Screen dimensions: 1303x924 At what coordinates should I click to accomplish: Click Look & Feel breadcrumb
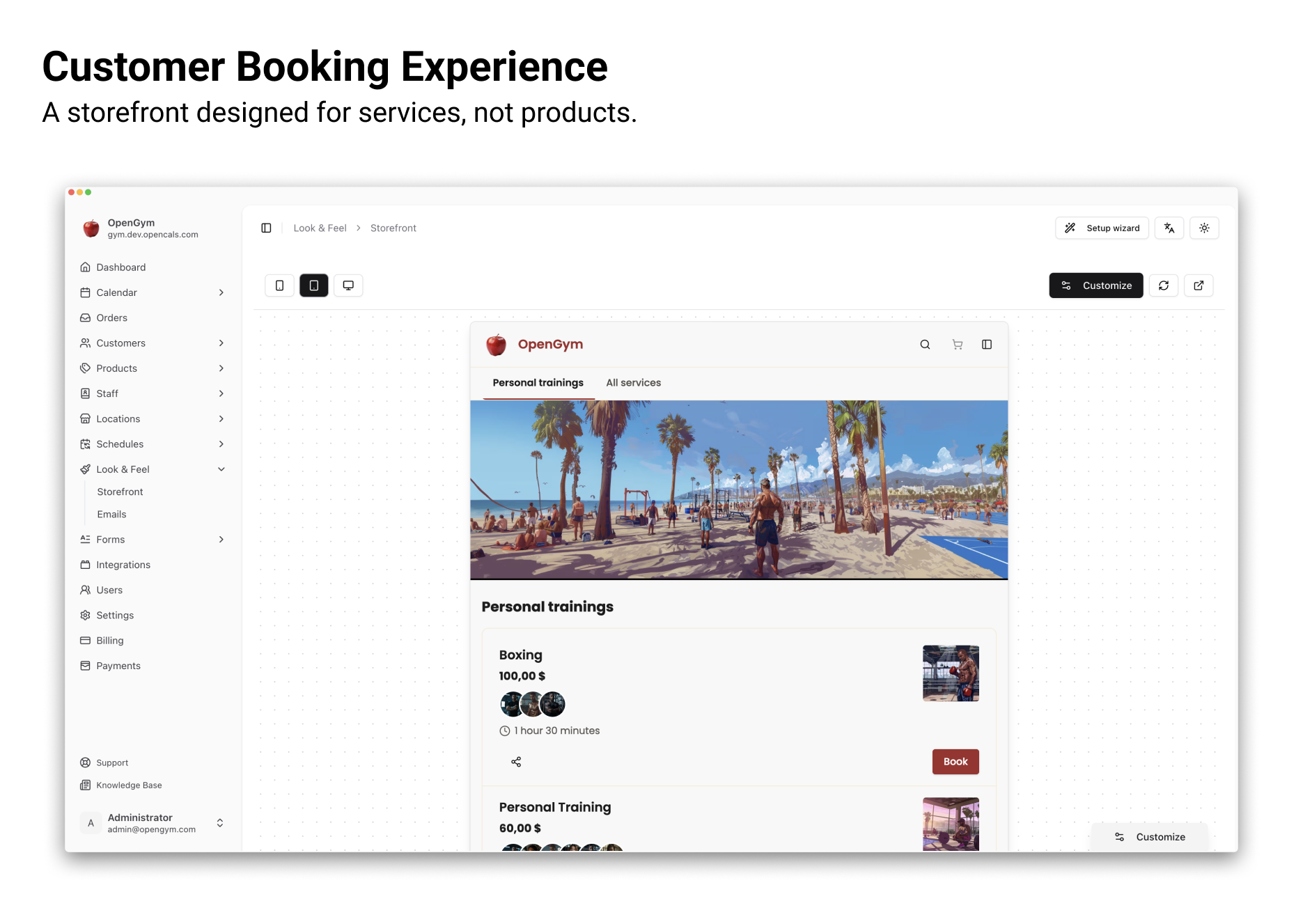pos(320,228)
